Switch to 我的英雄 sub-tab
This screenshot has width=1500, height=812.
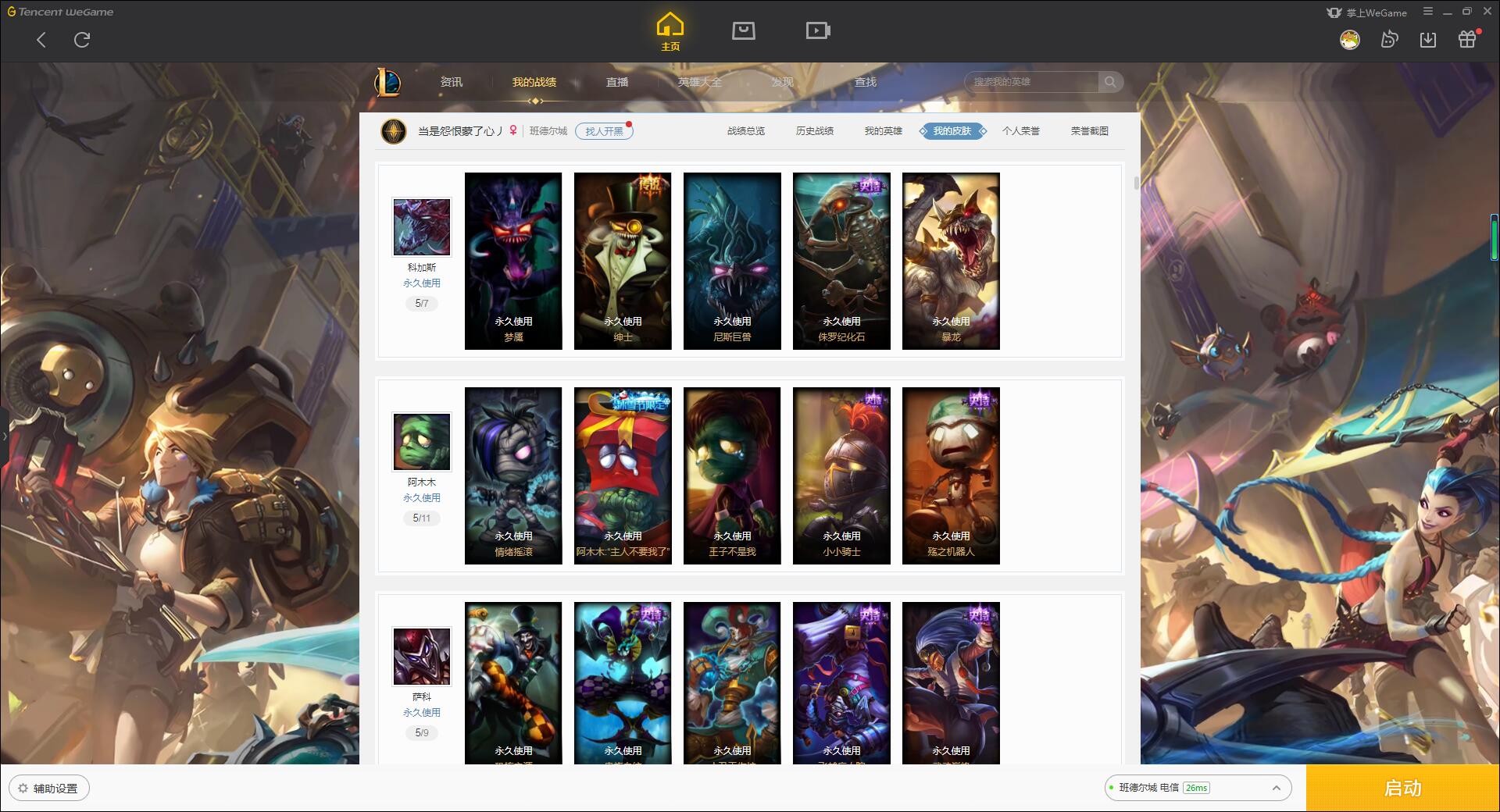[x=884, y=131]
